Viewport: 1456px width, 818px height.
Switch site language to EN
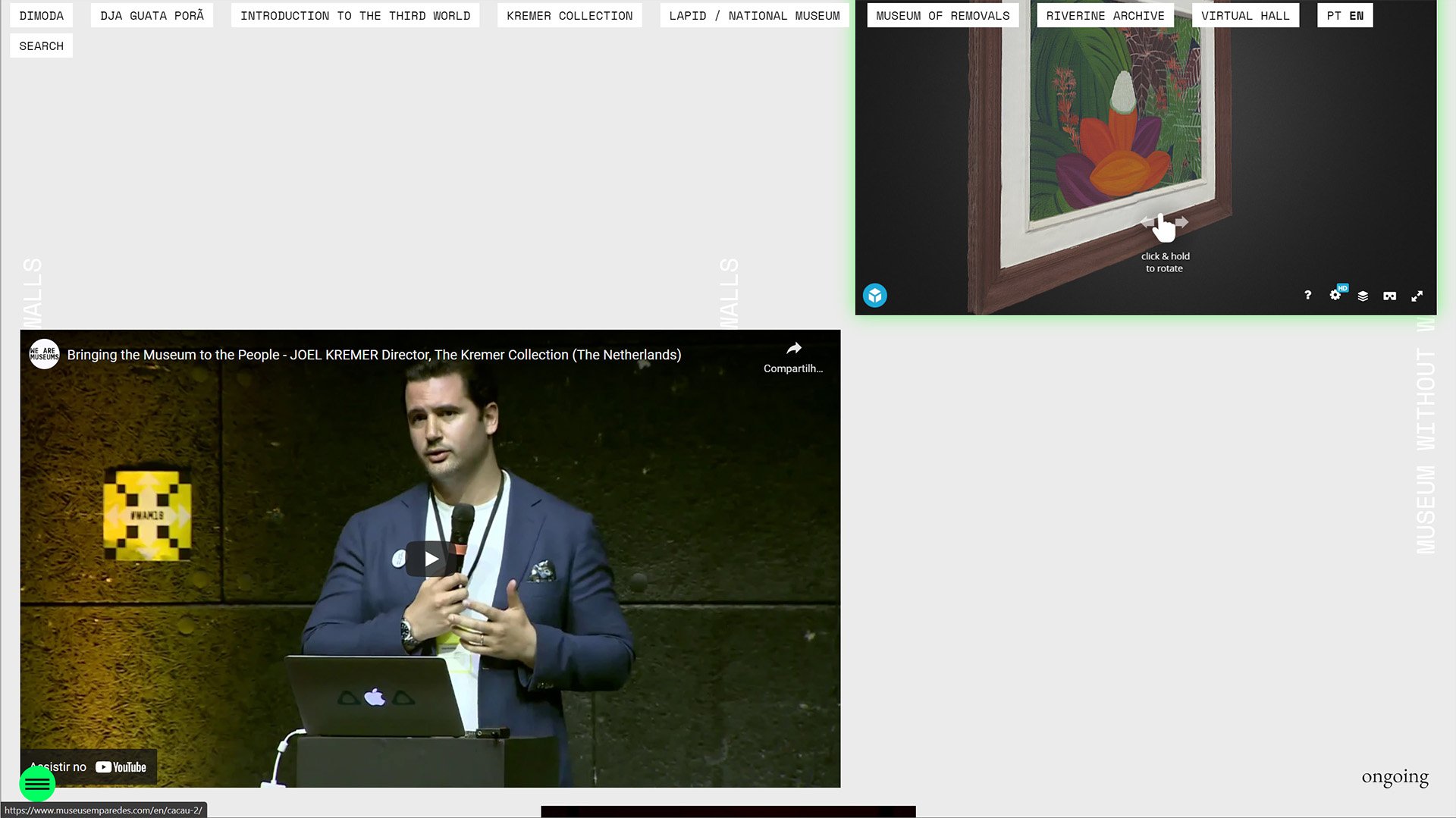[x=1356, y=15]
